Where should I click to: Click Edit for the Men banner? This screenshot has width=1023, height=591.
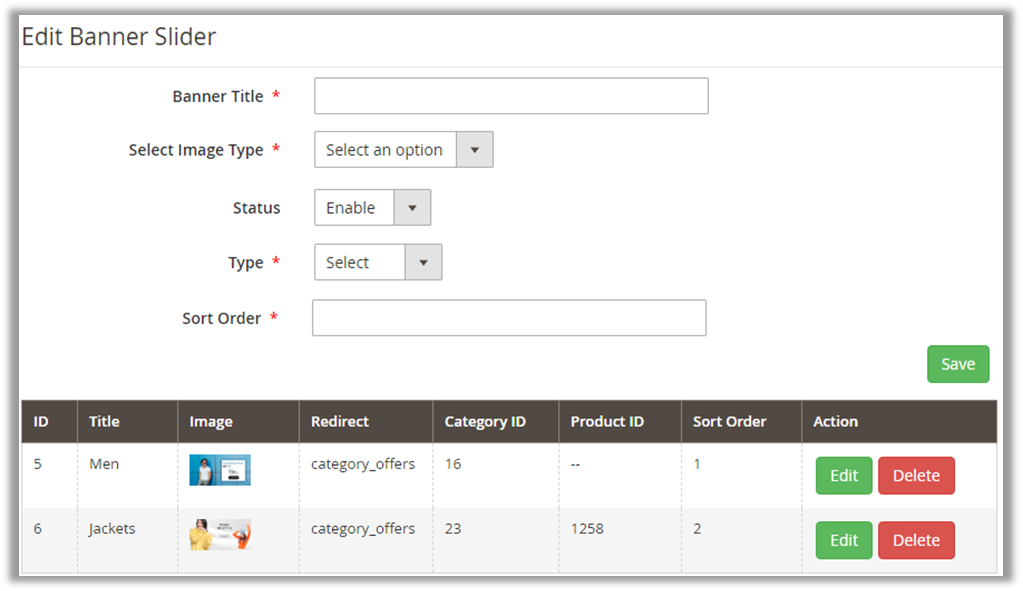[x=843, y=476]
